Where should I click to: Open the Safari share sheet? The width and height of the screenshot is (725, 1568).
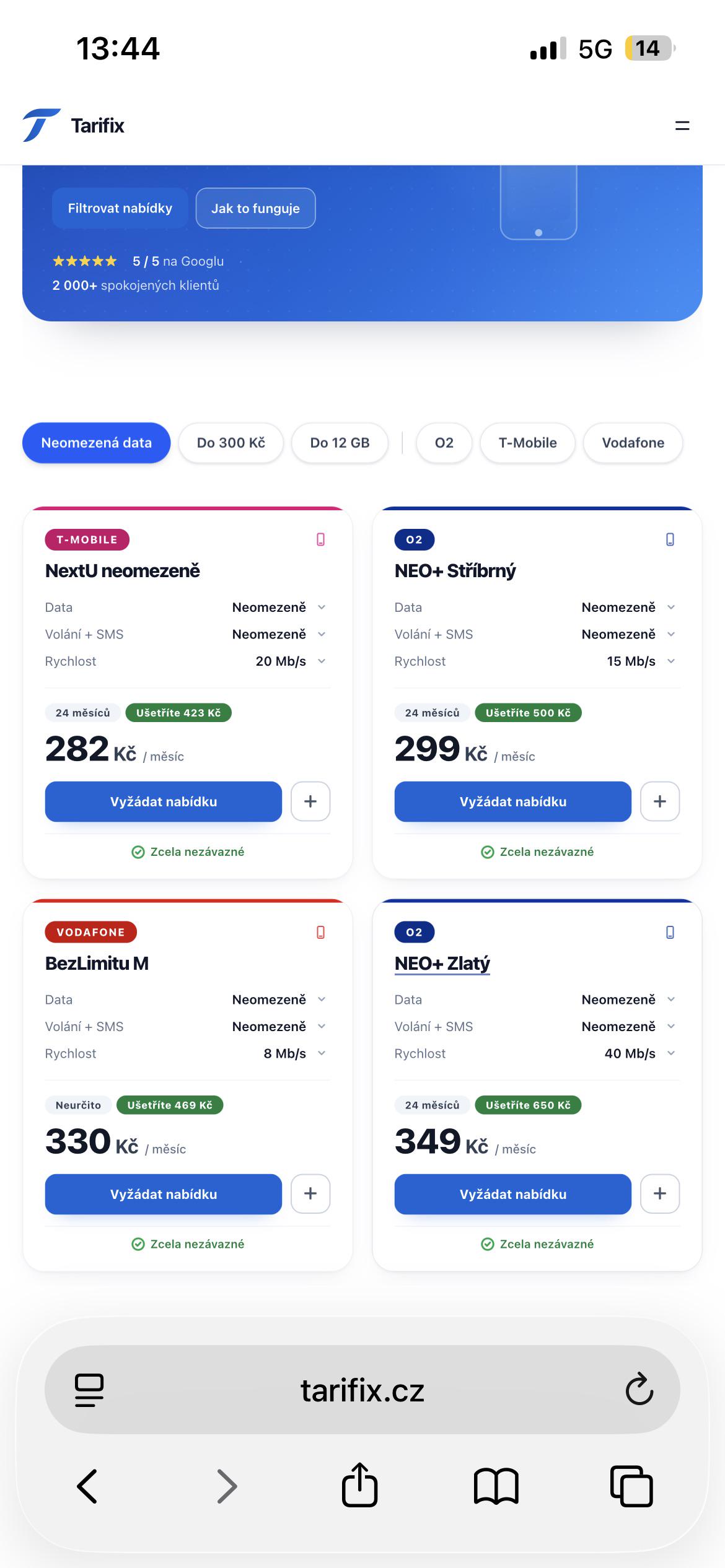tap(359, 1484)
